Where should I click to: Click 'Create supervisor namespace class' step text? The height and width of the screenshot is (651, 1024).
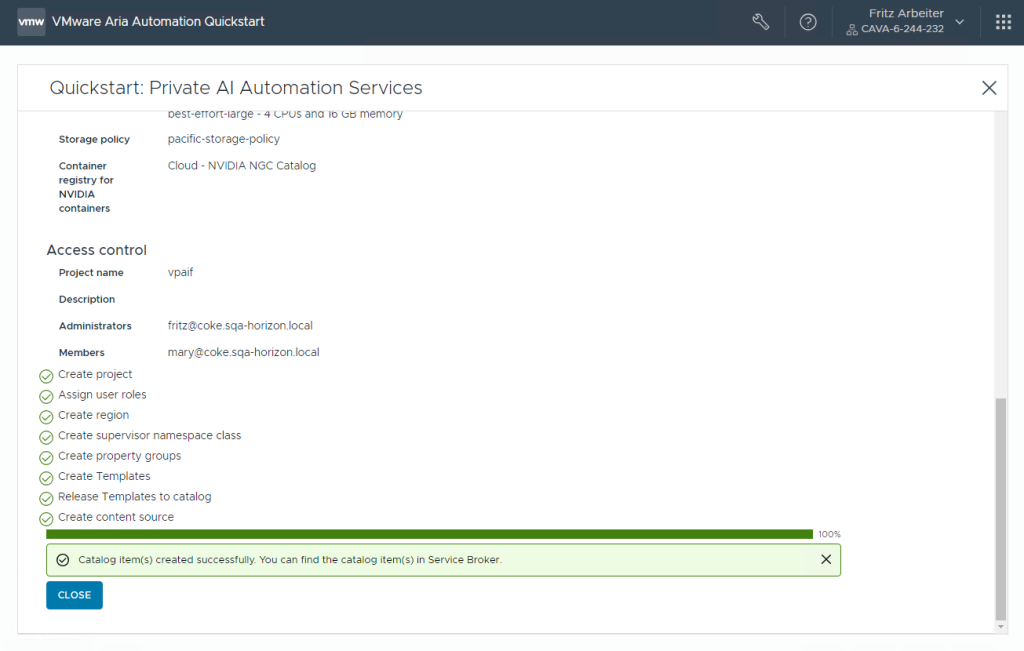point(150,435)
